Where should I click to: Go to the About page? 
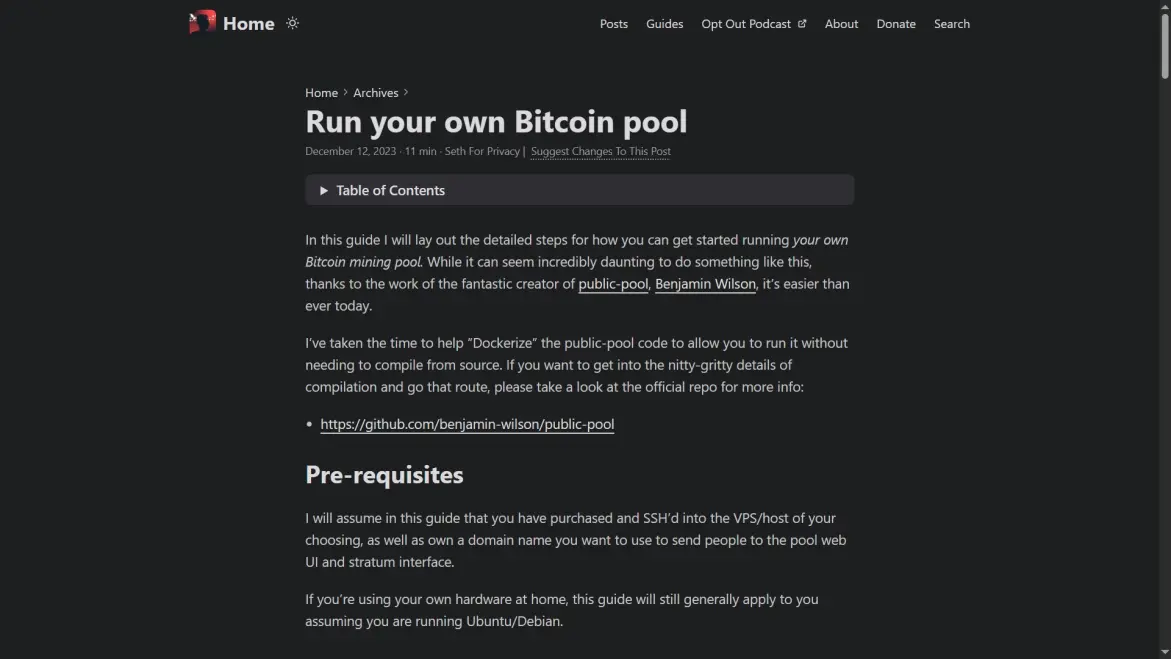pos(841,24)
